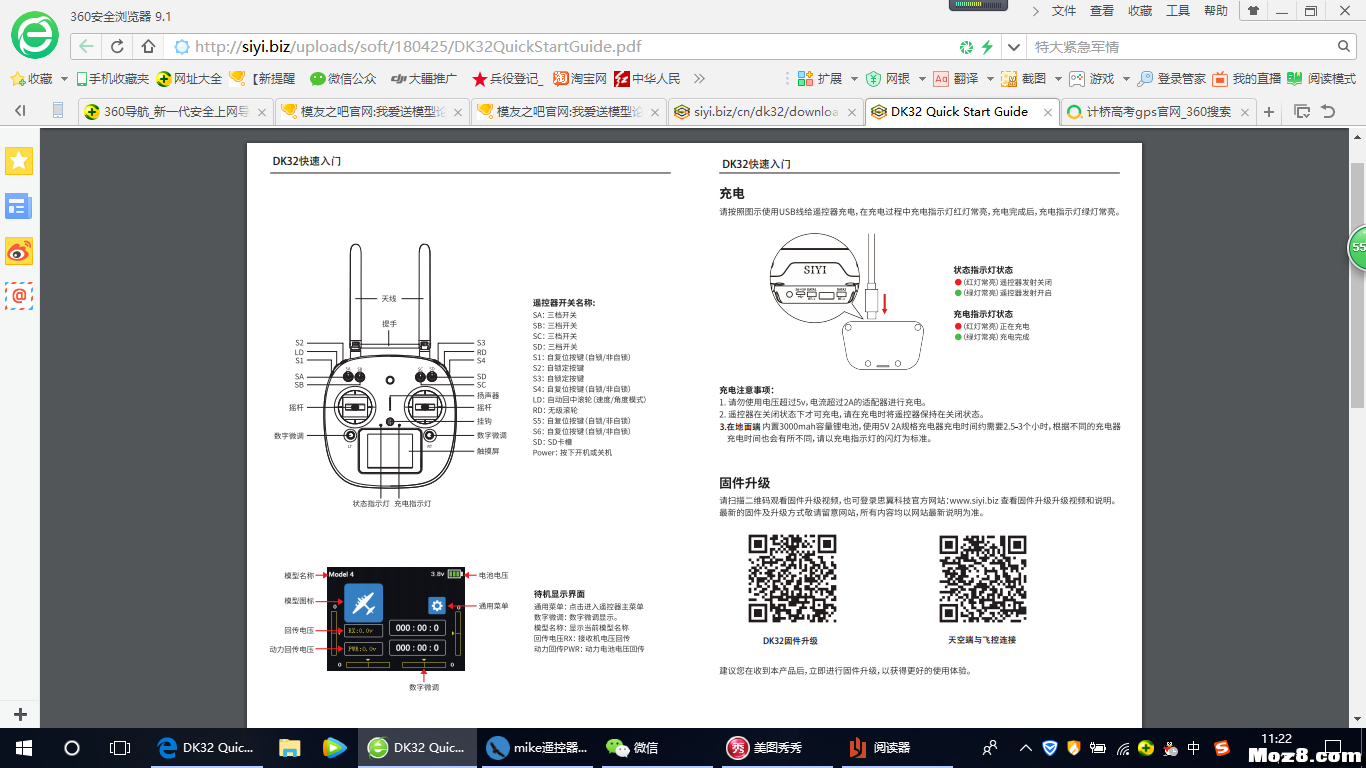Viewport: 1366px width, 768px height.
Task: Open the 网银 online banking tool
Action: 889,78
